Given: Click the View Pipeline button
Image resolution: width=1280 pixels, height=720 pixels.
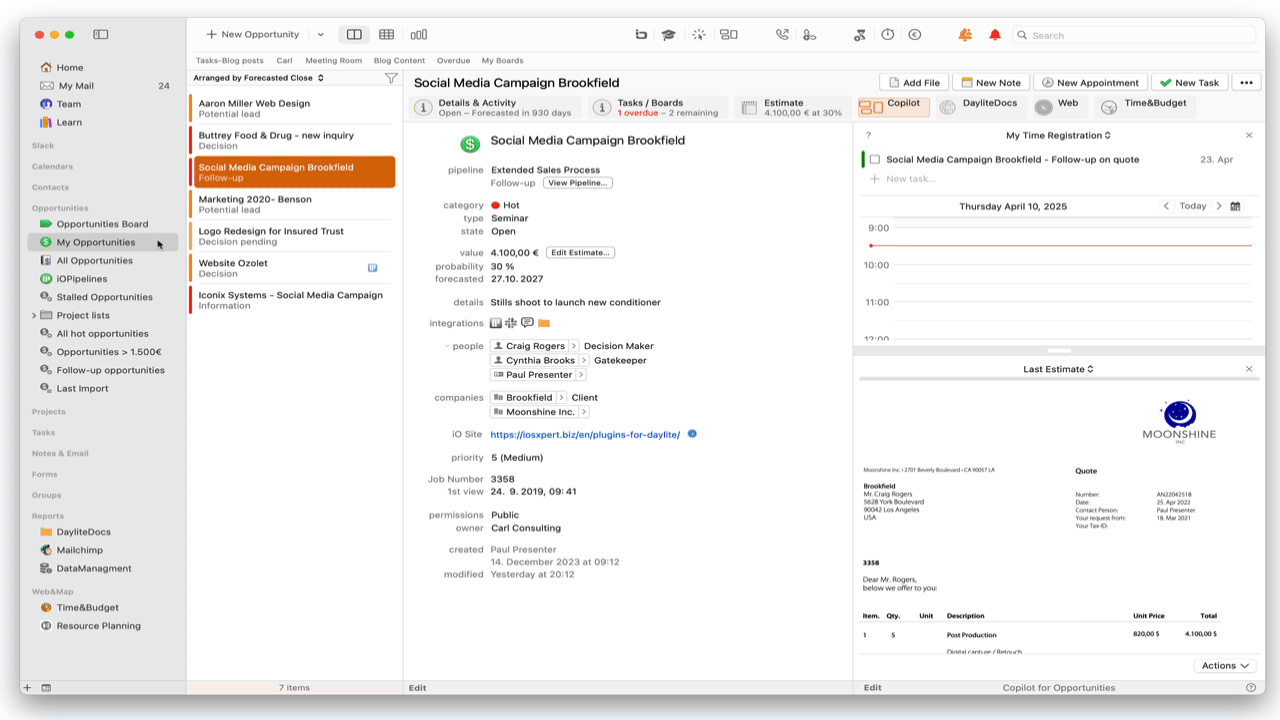Looking at the screenshot, I should click(578, 183).
